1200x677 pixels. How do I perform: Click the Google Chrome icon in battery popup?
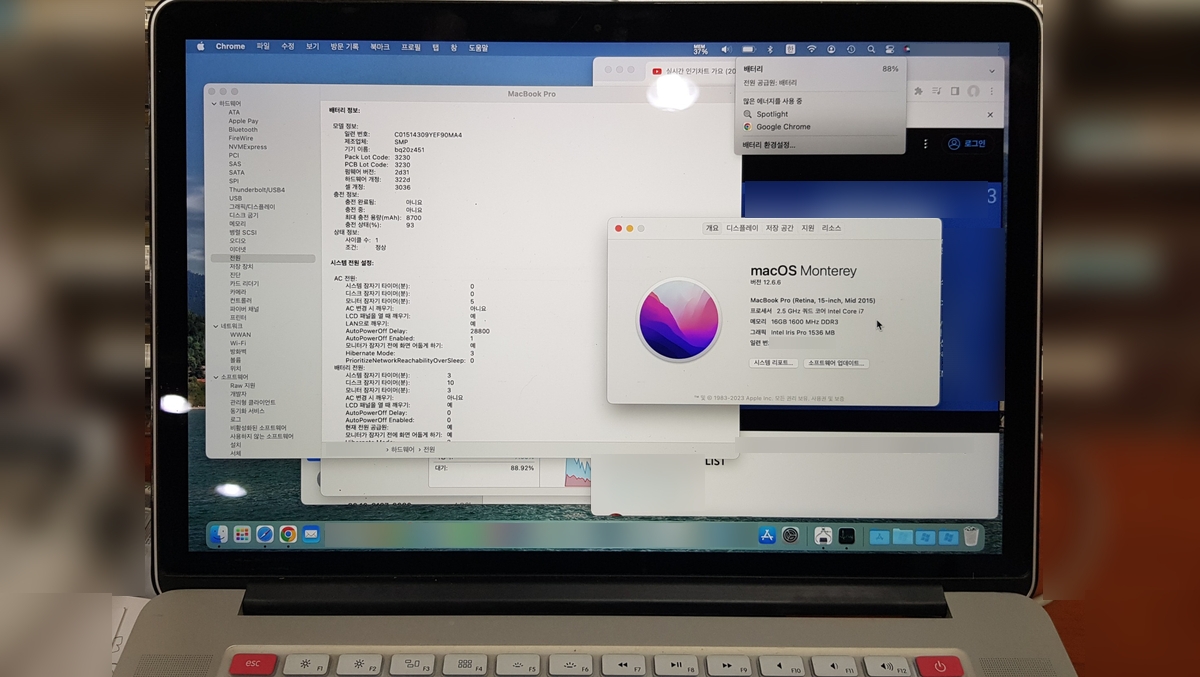click(747, 127)
